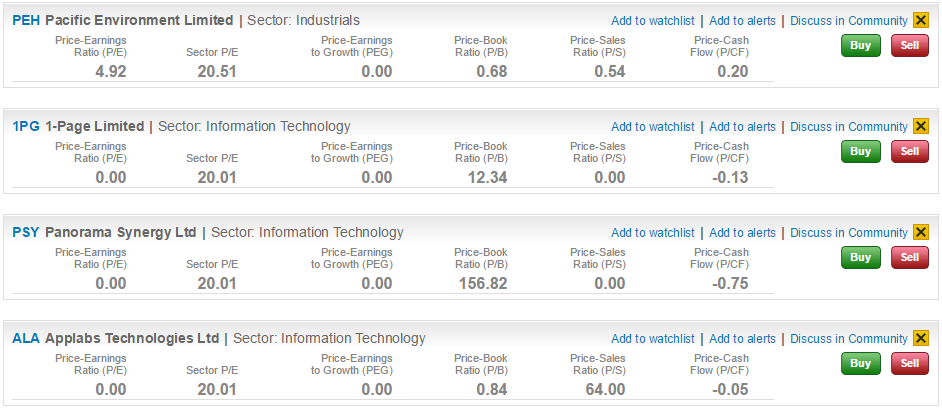This screenshot has height=409, width=942.
Task: Sell Applabs Technologies Ltd shares
Action: 909,363
